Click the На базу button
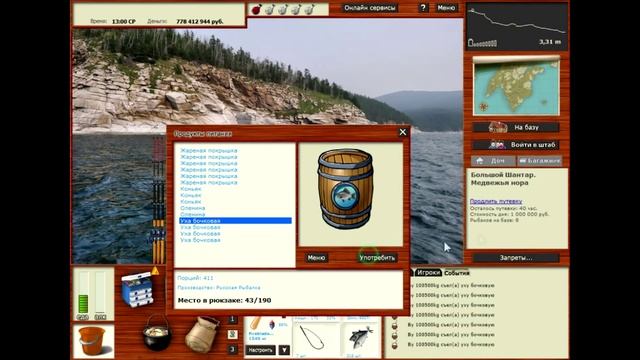Viewport: 640px width, 360px height. click(x=516, y=127)
